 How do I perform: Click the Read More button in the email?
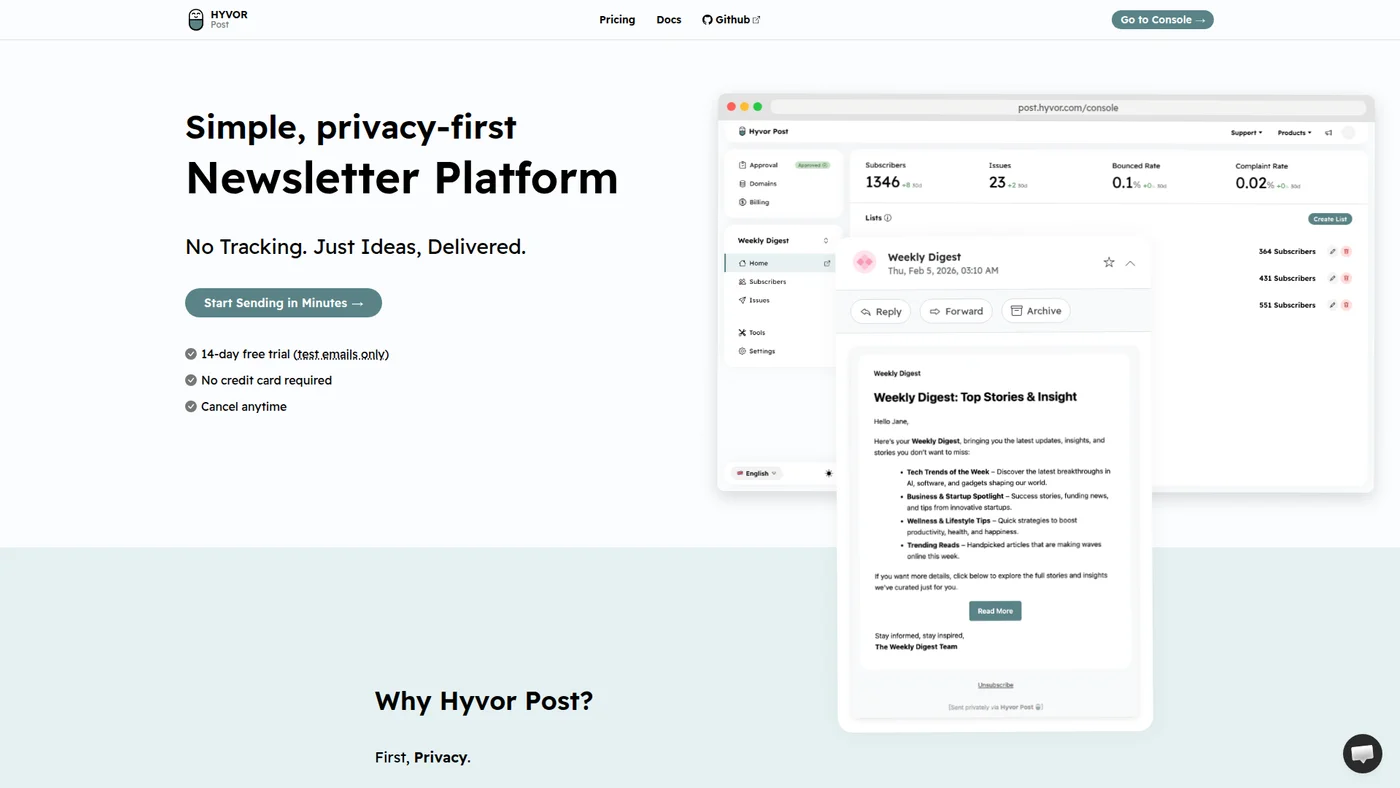pos(995,611)
